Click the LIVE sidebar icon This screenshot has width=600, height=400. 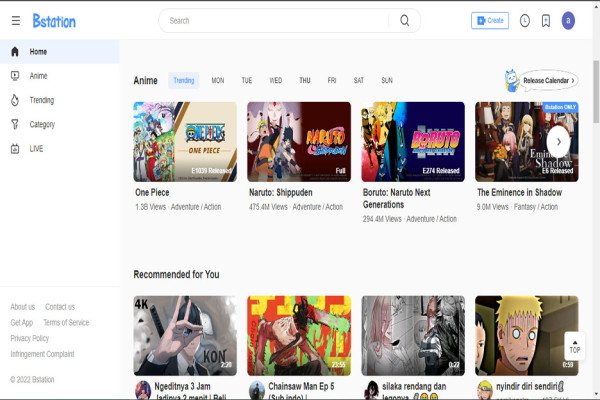(x=15, y=149)
